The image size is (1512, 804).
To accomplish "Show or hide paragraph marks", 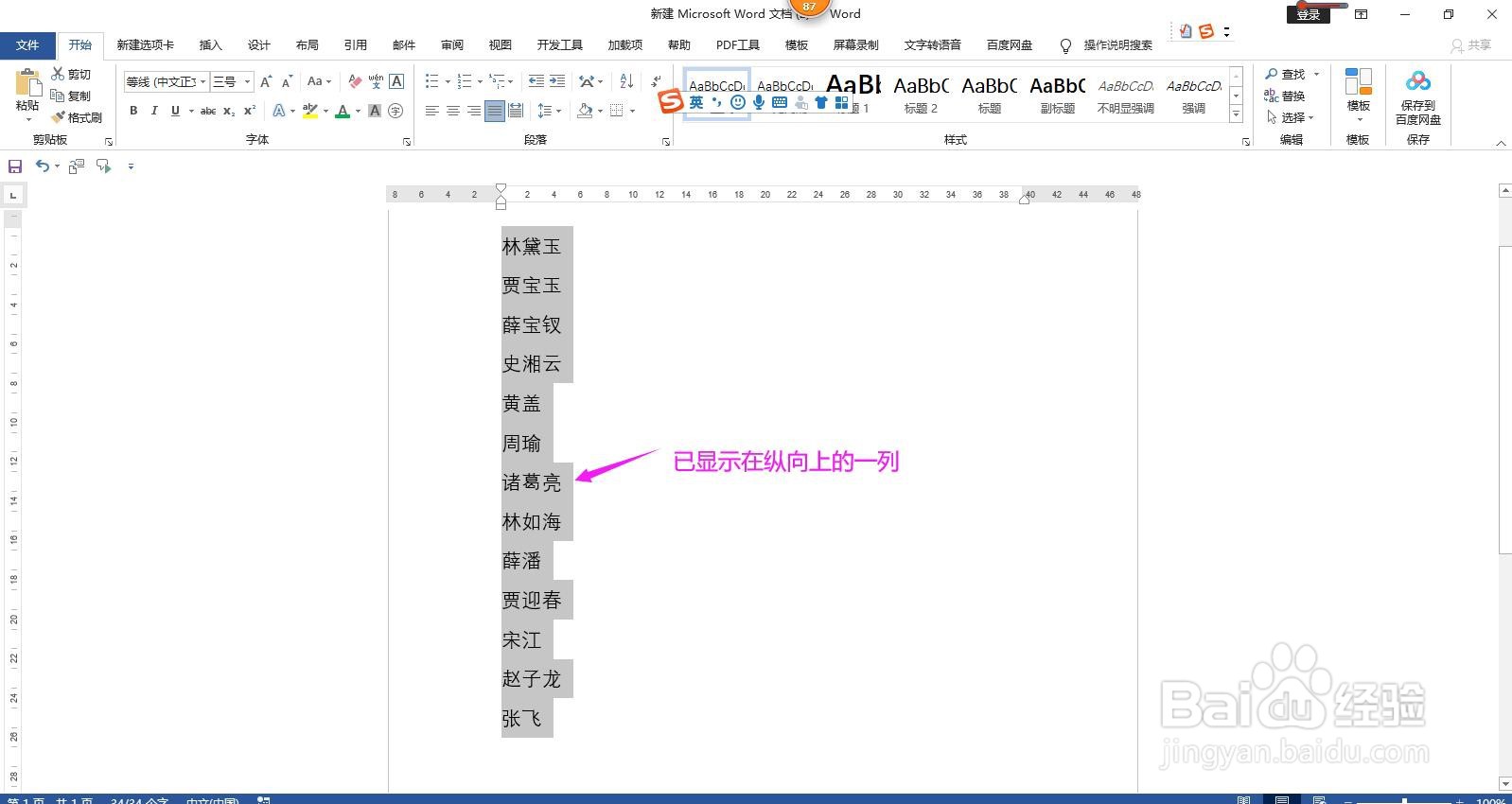I will pyautogui.click(x=656, y=81).
